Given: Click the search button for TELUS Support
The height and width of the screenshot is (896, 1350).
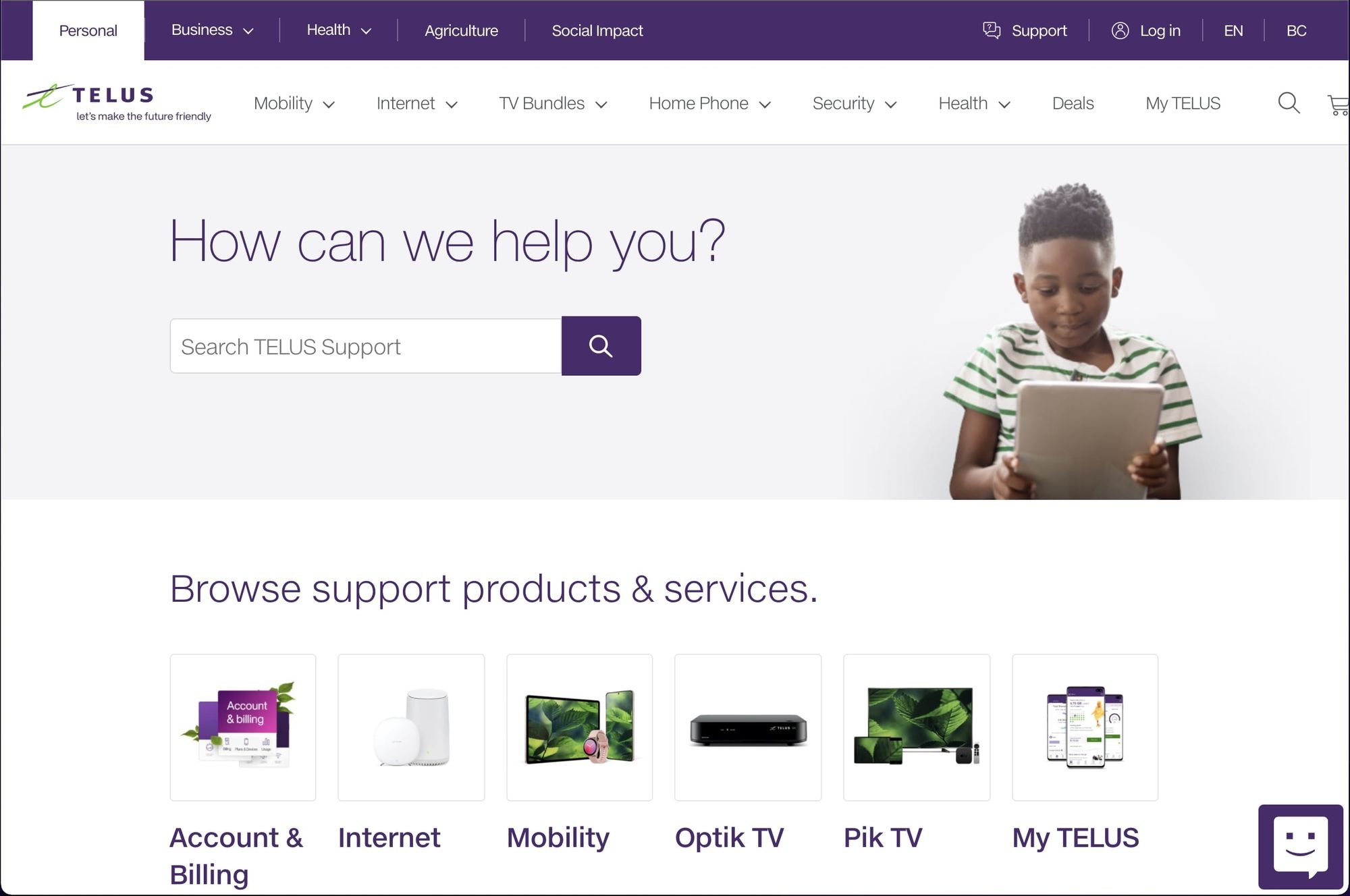Looking at the screenshot, I should click(x=600, y=346).
